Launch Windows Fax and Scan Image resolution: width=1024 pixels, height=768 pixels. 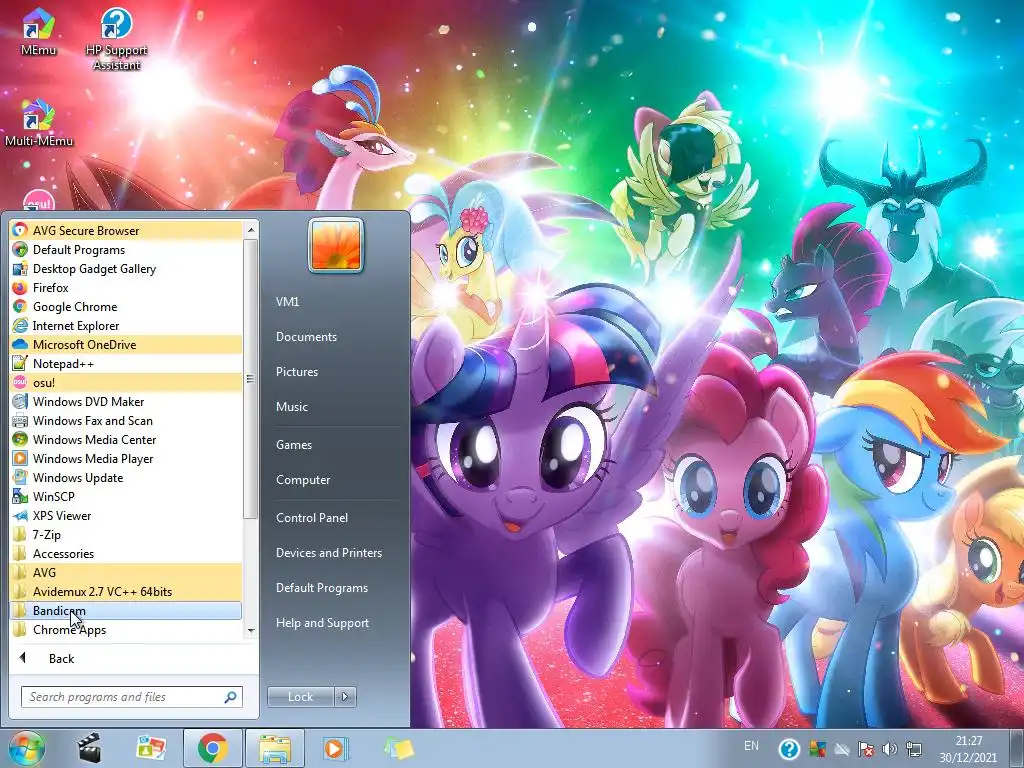(x=126, y=421)
